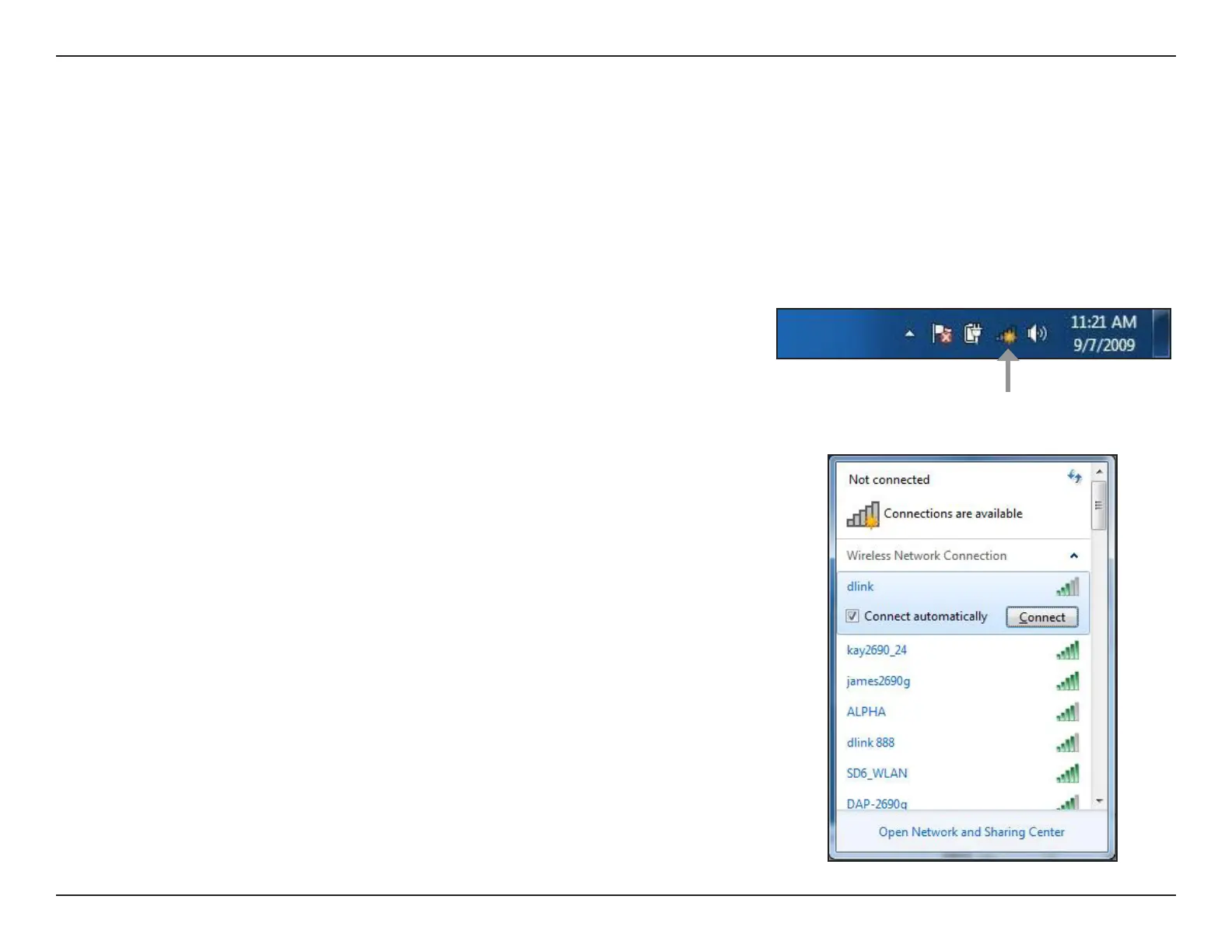Select the dlink network
The height and width of the screenshot is (952, 1232).
click(x=963, y=603)
